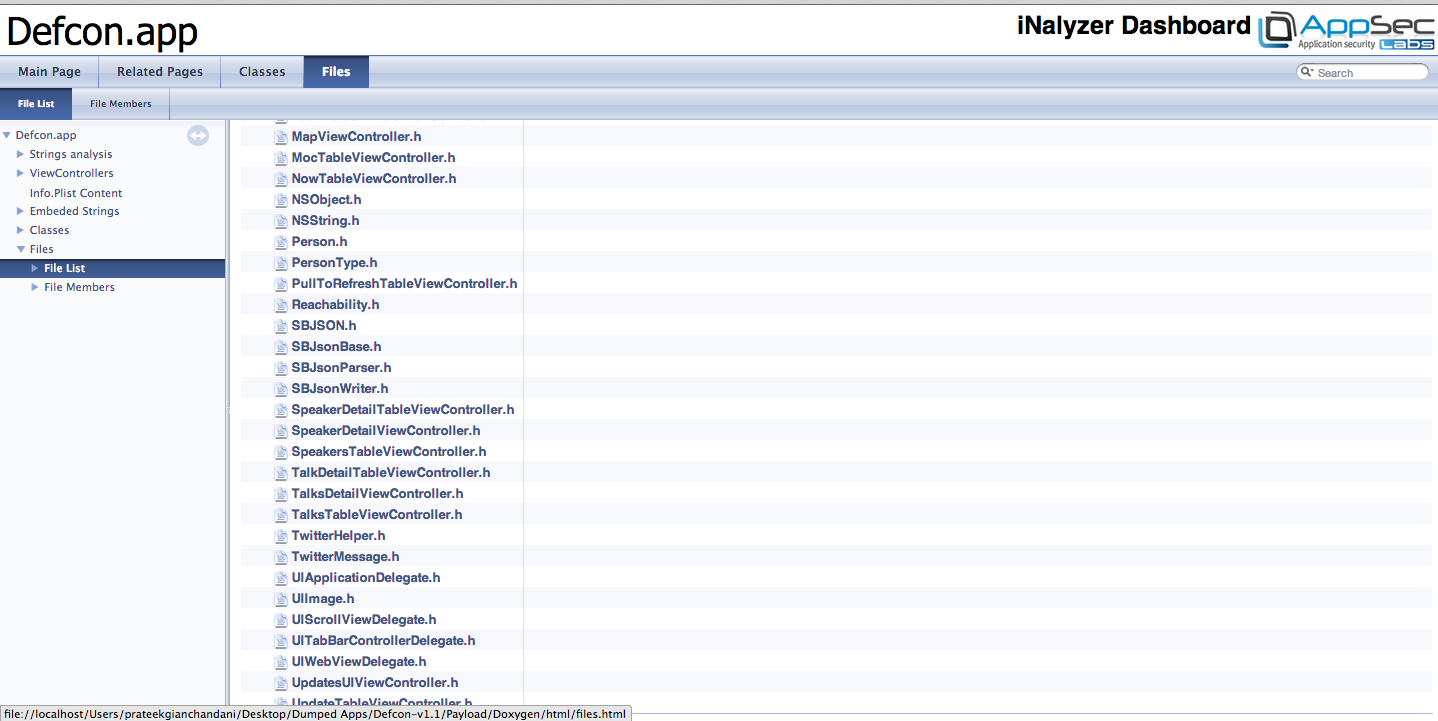Open TalkDetailTableViewController.h link
The width and height of the screenshot is (1438, 721).
(x=391, y=473)
